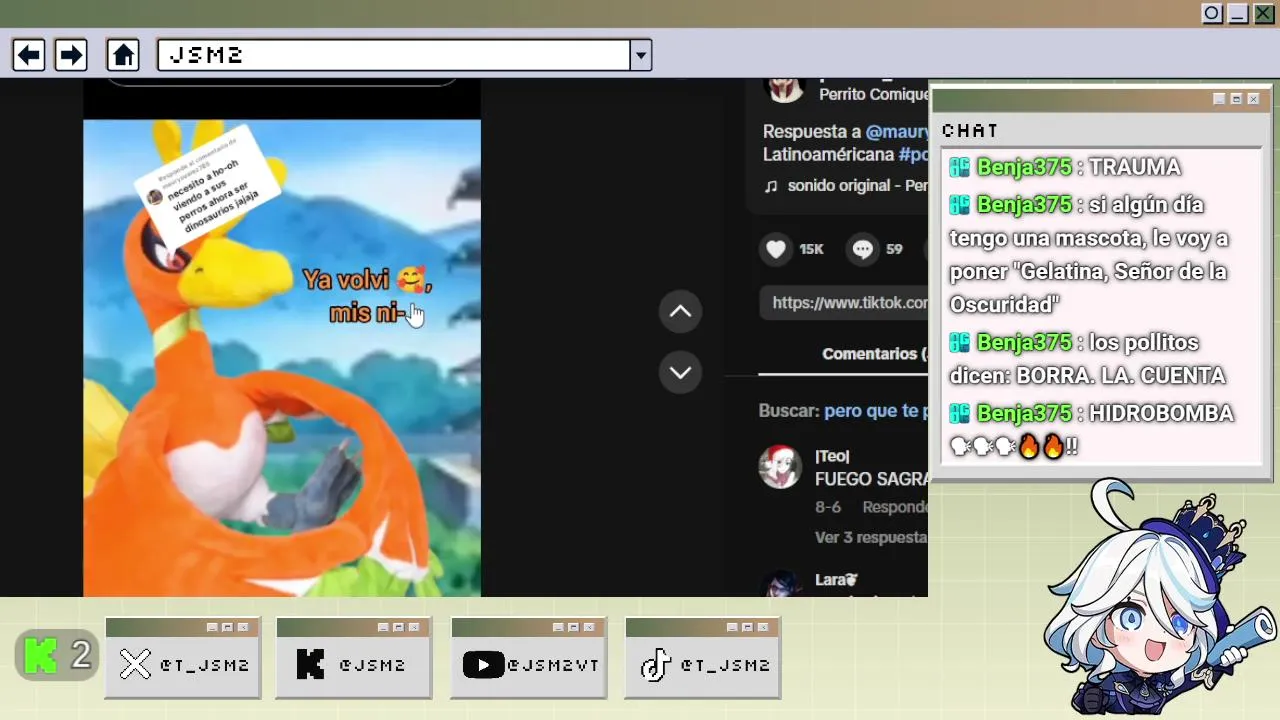Open the poster's profile avatar

pos(784,88)
